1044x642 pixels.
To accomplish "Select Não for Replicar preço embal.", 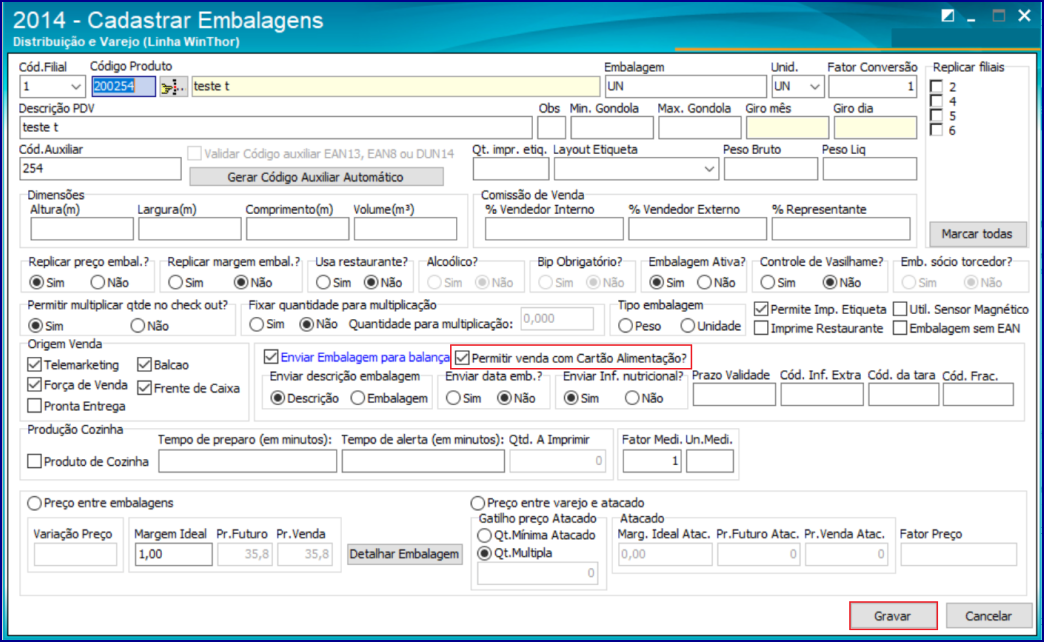I will 98,282.
